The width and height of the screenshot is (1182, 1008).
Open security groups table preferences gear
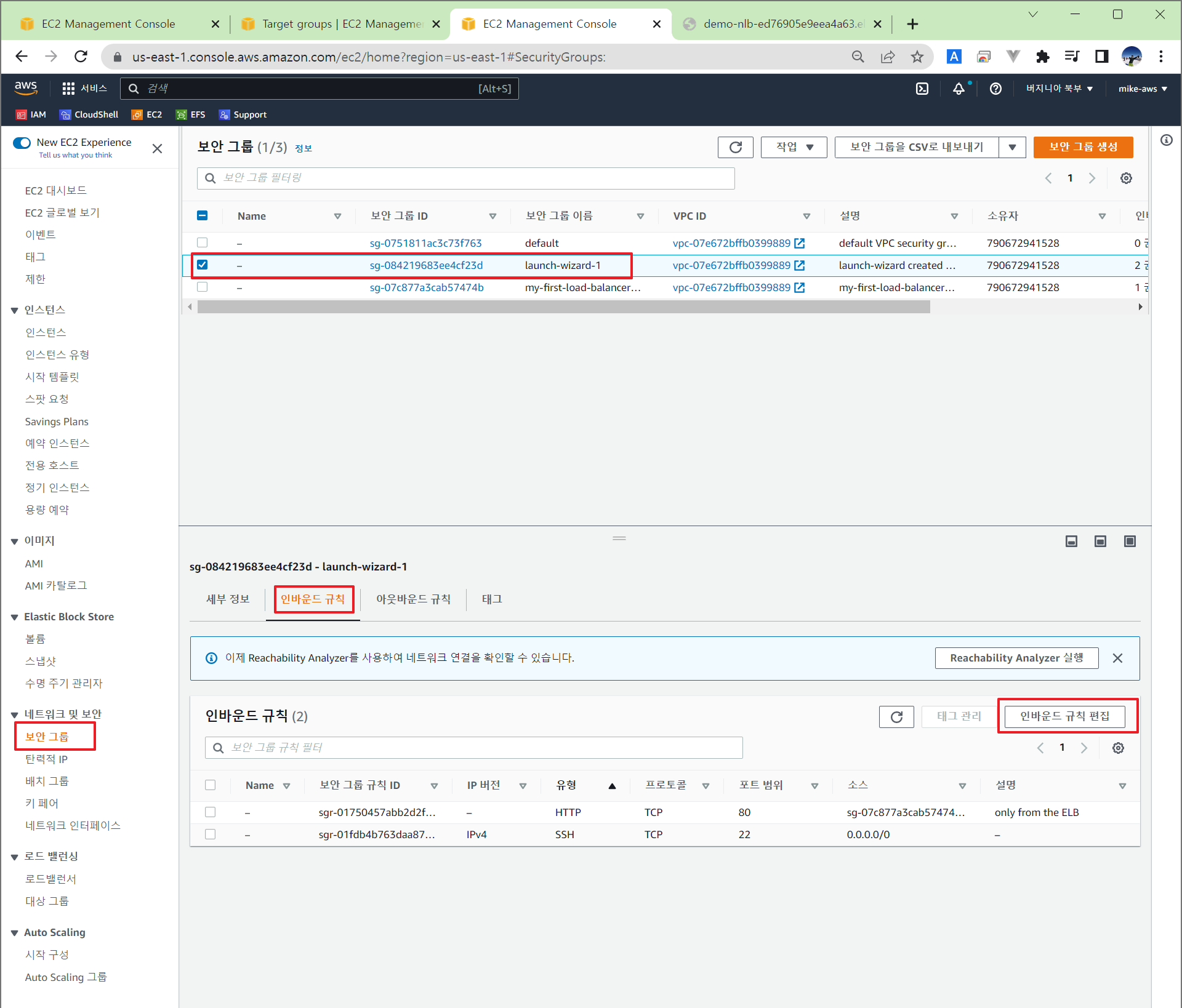1126,178
